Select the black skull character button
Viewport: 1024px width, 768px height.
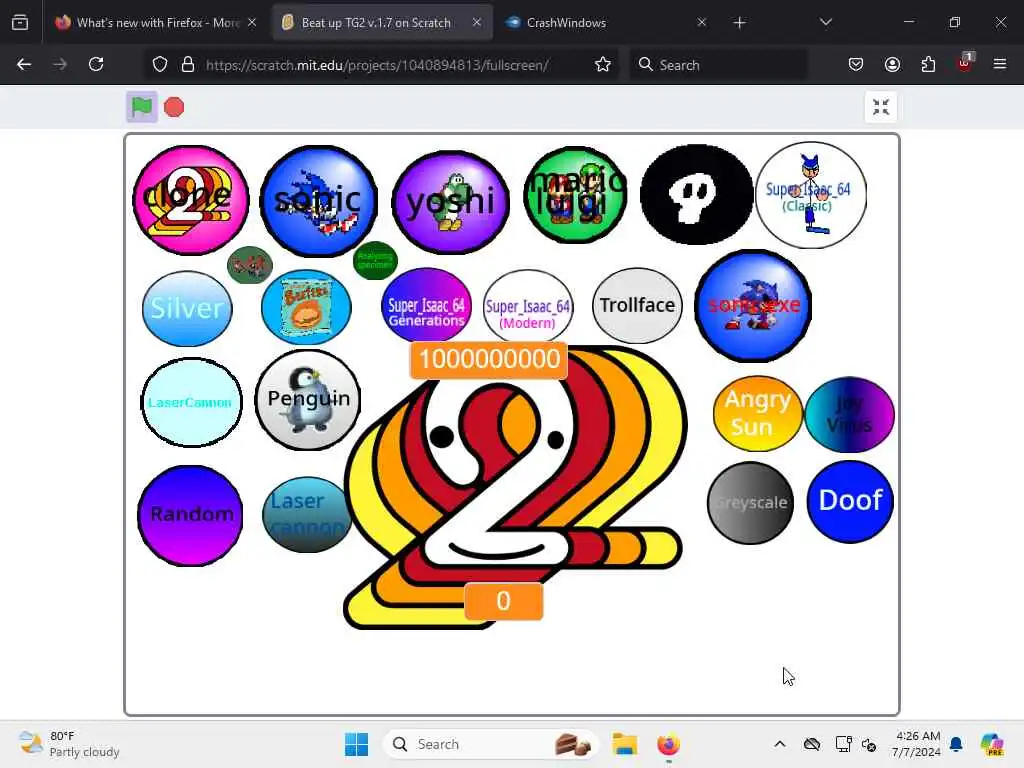tap(696, 194)
